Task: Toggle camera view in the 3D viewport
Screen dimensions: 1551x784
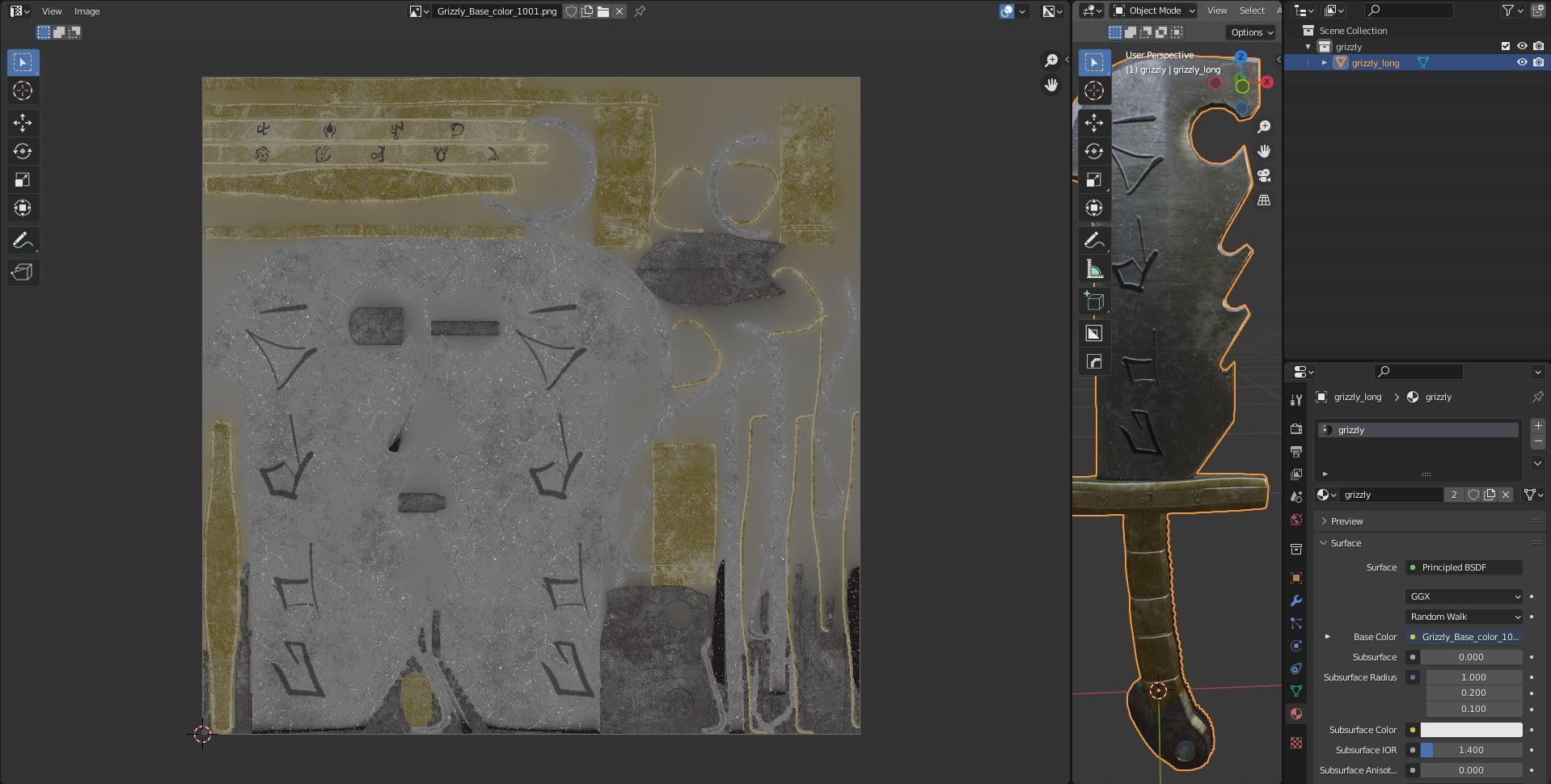Action: pyautogui.click(x=1264, y=175)
